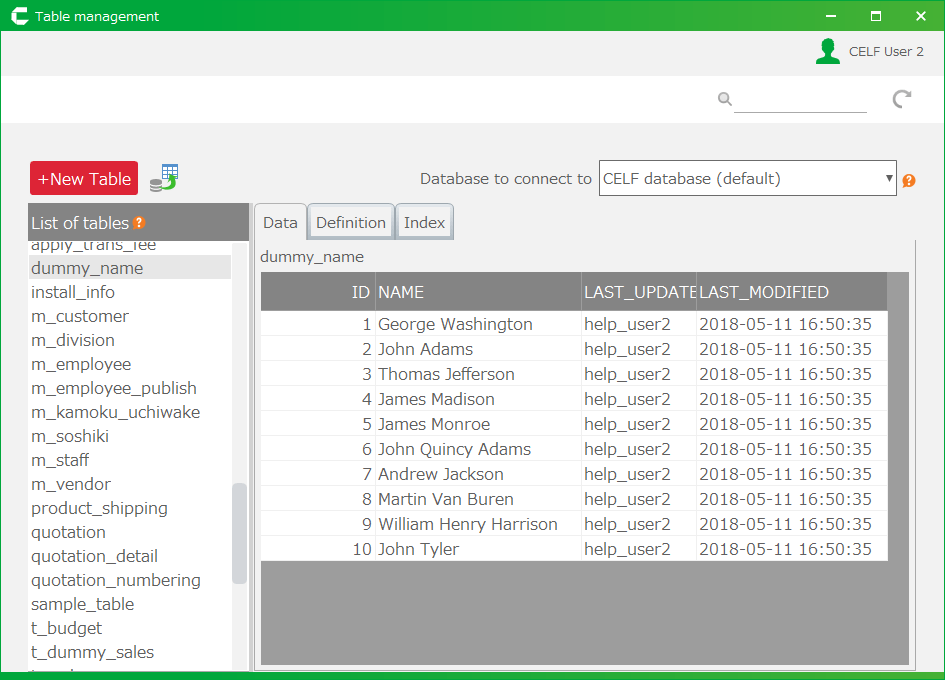Click the CELF logo in title bar
The width and height of the screenshot is (945, 680).
[x=18, y=16]
